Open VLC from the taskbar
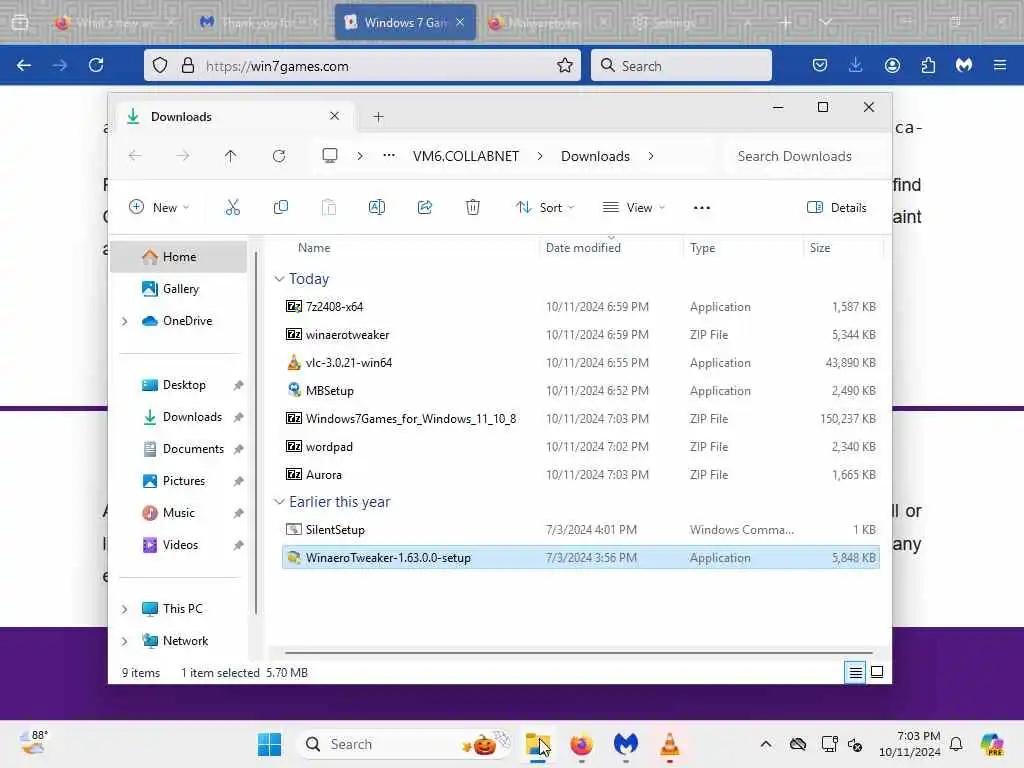This screenshot has width=1024, height=768. coord(669,744)
